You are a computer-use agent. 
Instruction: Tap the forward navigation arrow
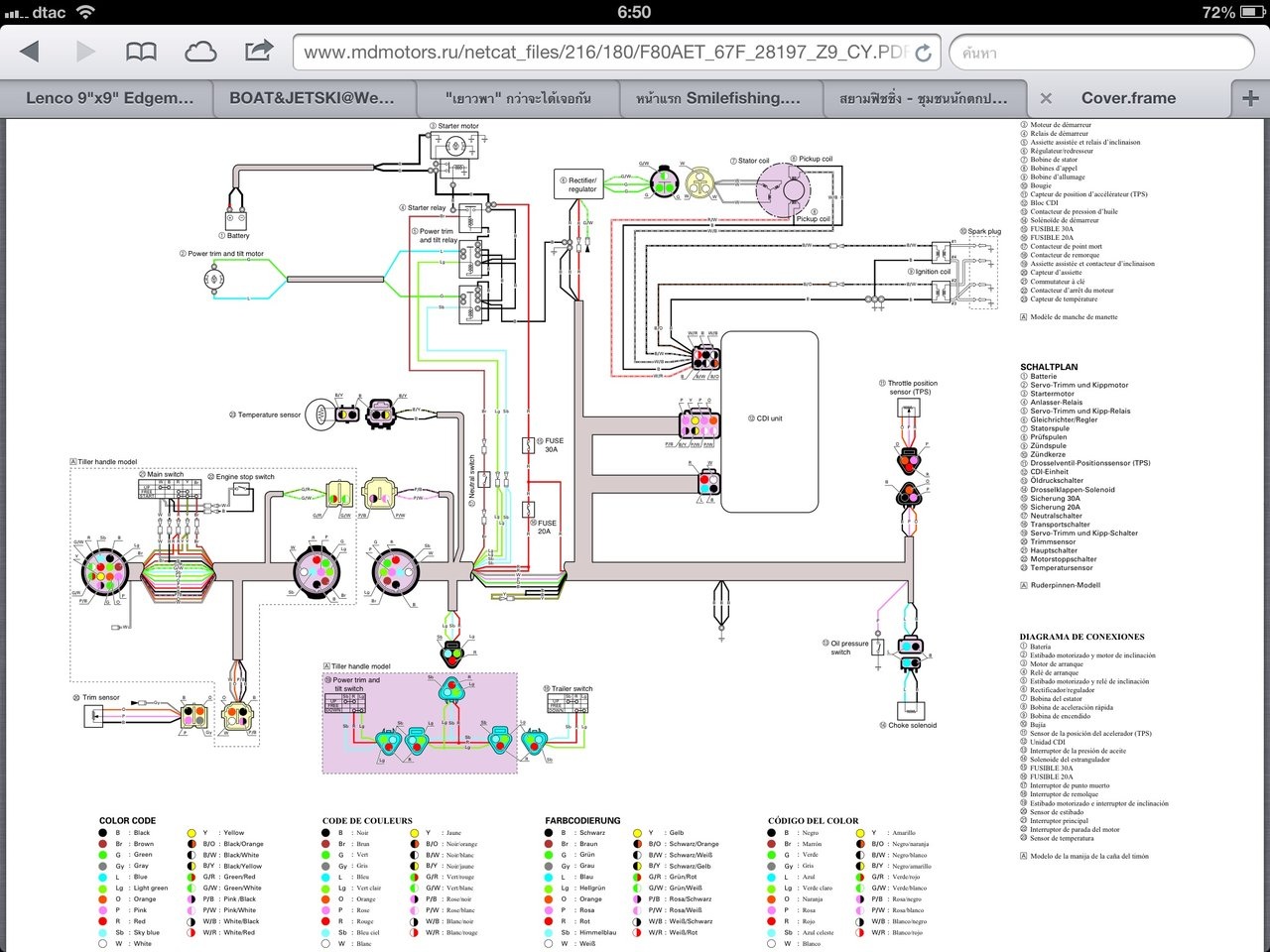[85, 52]
